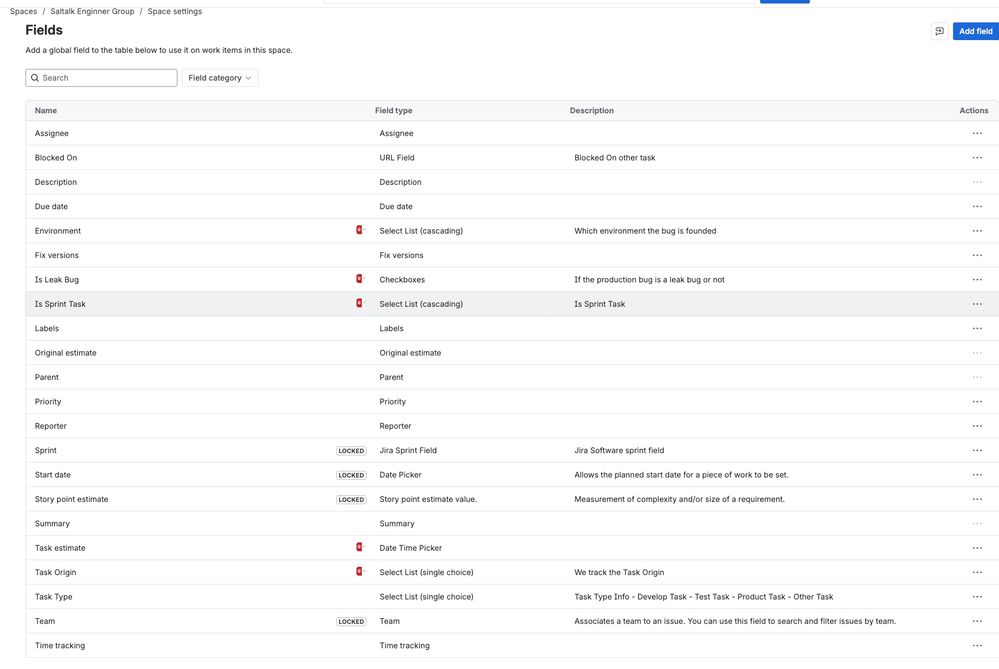Select the Is Sprint Task field name

point(60,304)
